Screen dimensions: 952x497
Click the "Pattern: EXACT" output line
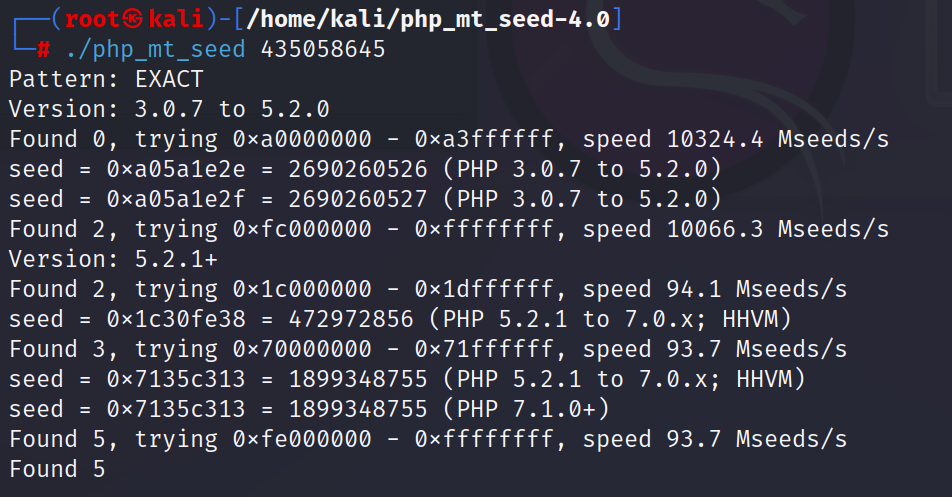(x=106, y=79)
